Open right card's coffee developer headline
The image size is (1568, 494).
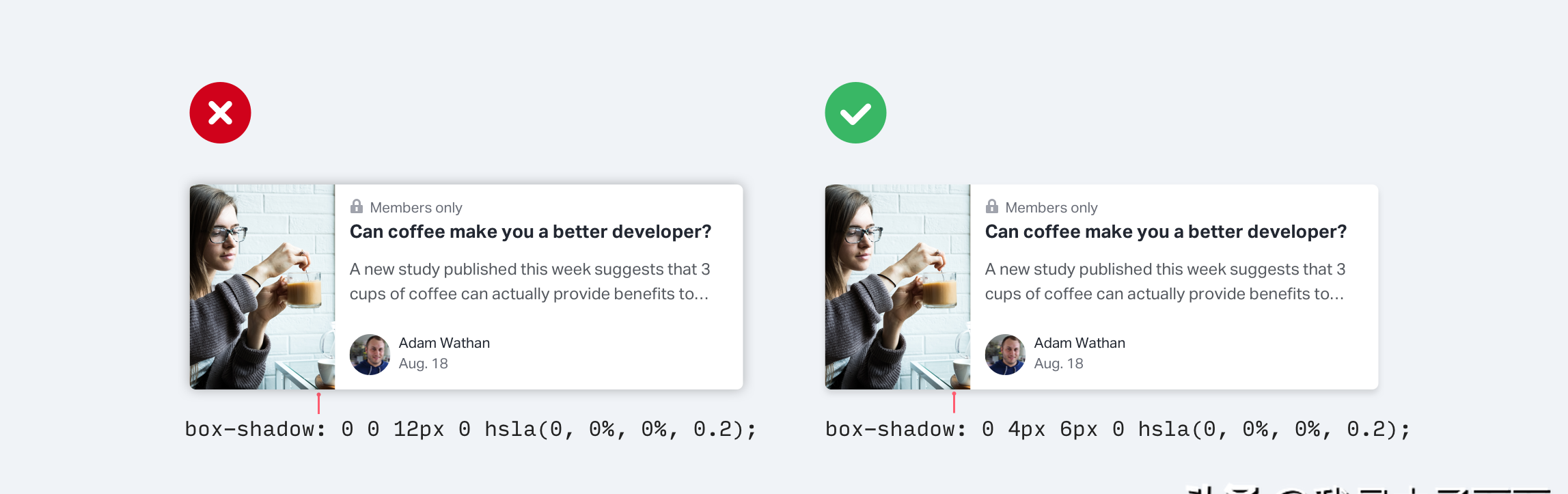[1166, 232]
